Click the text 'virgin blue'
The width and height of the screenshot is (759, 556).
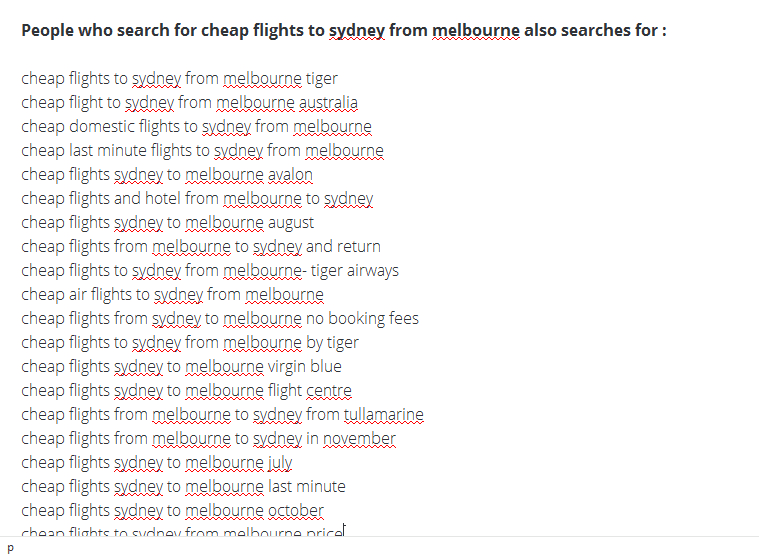coord(304,366)
